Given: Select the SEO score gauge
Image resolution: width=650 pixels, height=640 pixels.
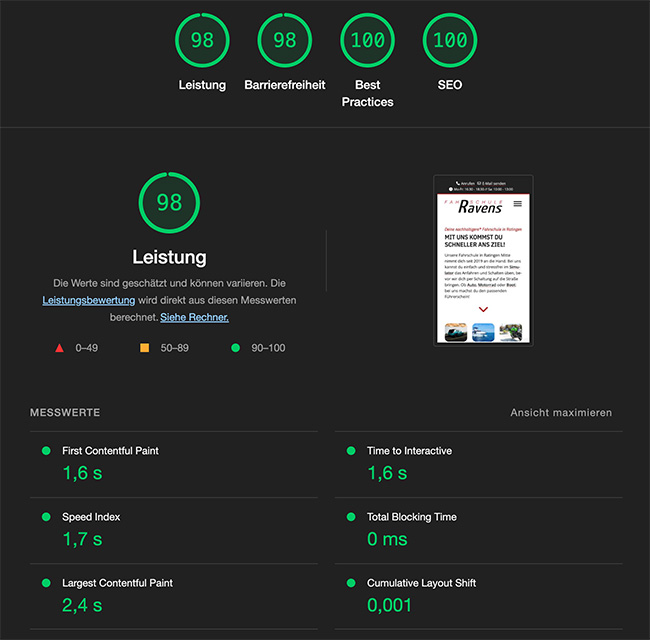Looking at the screenshot, I should coord(450,40).
